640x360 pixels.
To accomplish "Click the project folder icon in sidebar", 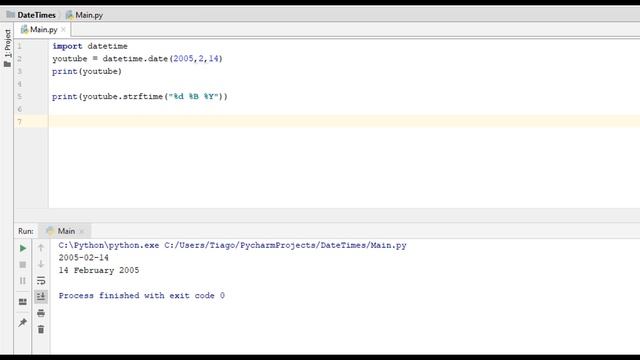I will coord(7,64).
